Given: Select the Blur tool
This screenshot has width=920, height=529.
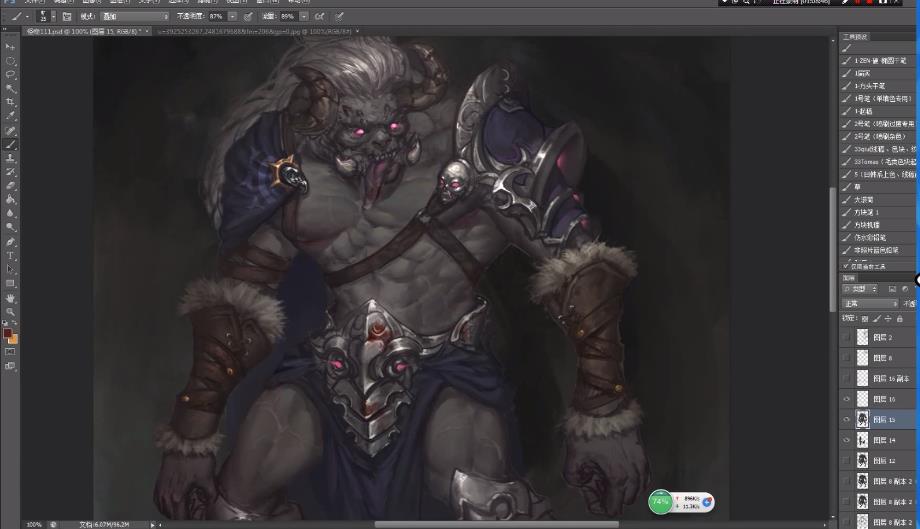Looking at the screenshot, I should pyautogui.click(x=10, y=213).
